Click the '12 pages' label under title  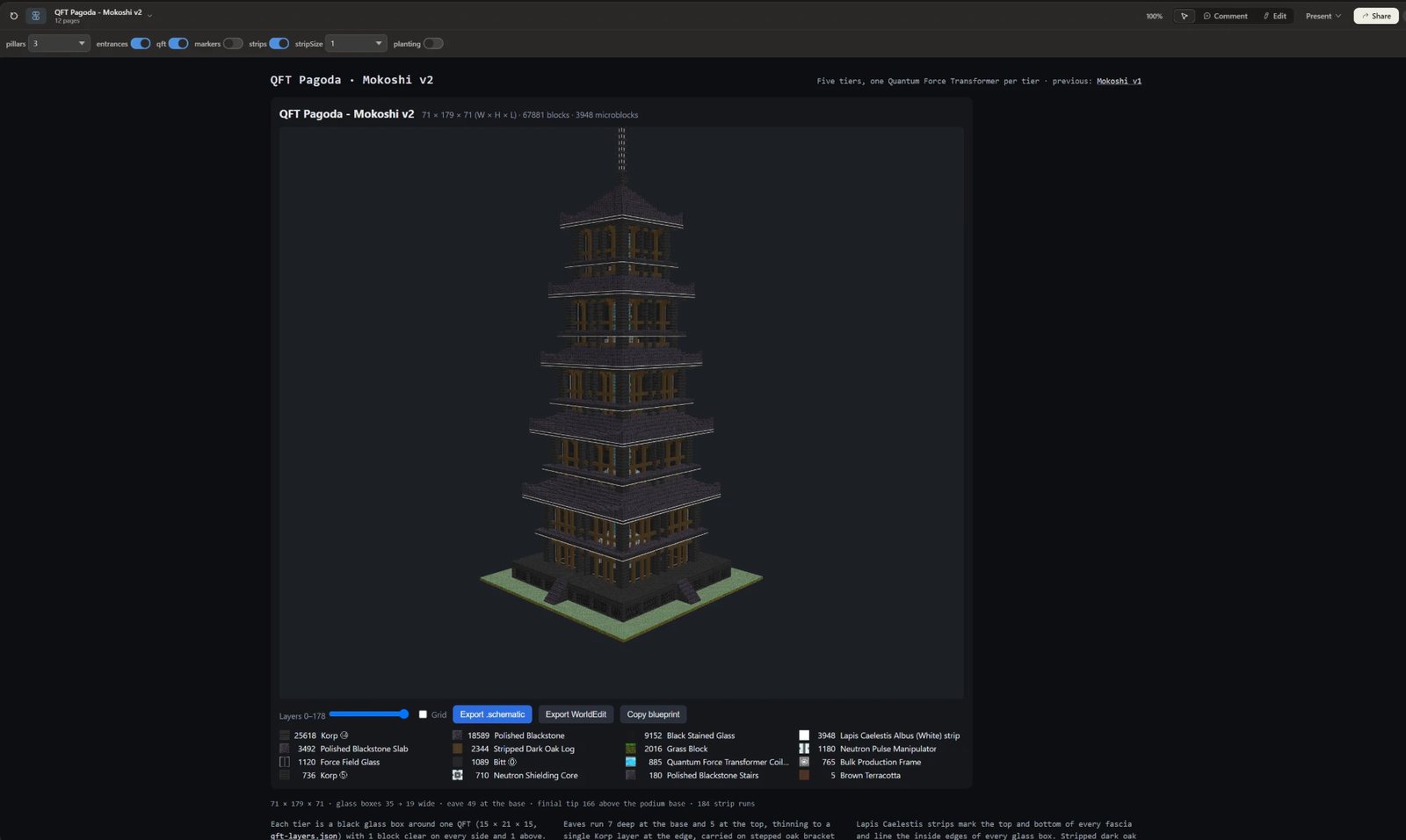pos(67,21)
